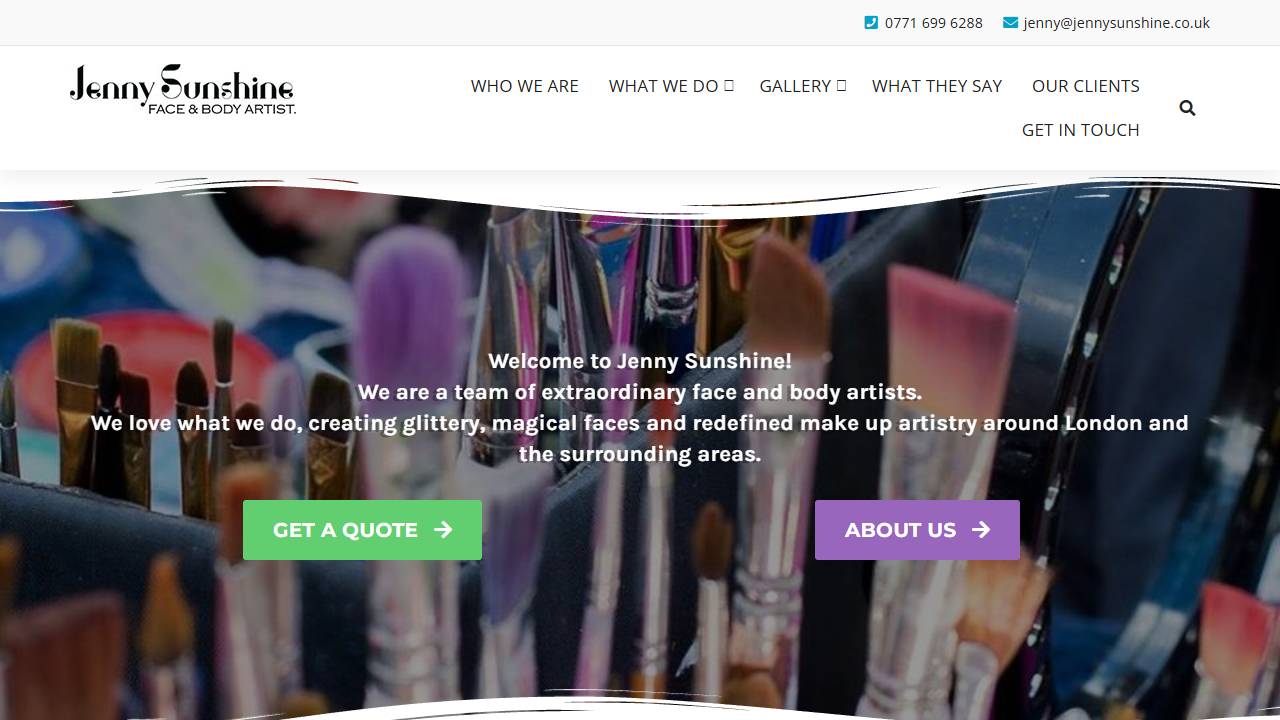Click the arrow icon in Get a Quote
The image size is (1280, 720).
coord(443,530)
